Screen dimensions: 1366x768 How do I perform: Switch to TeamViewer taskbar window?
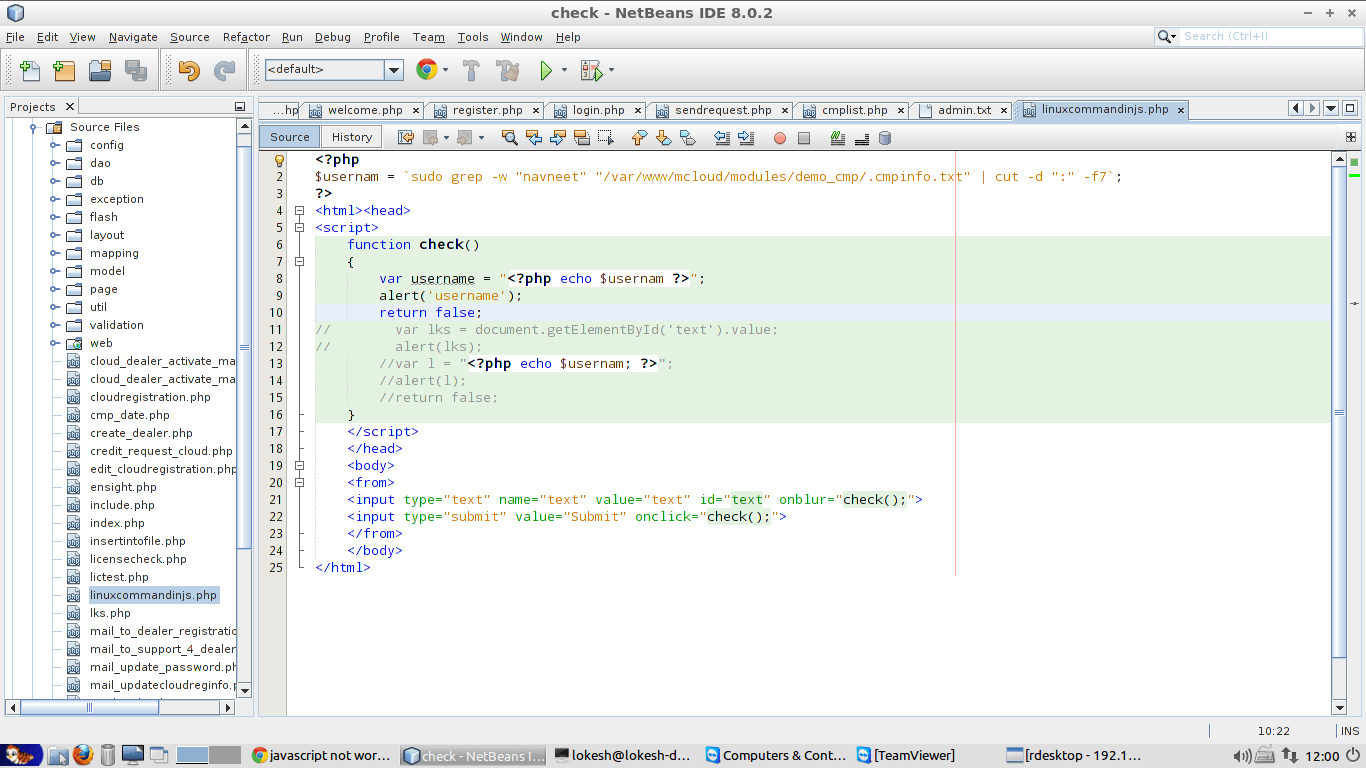pos(905,755)
